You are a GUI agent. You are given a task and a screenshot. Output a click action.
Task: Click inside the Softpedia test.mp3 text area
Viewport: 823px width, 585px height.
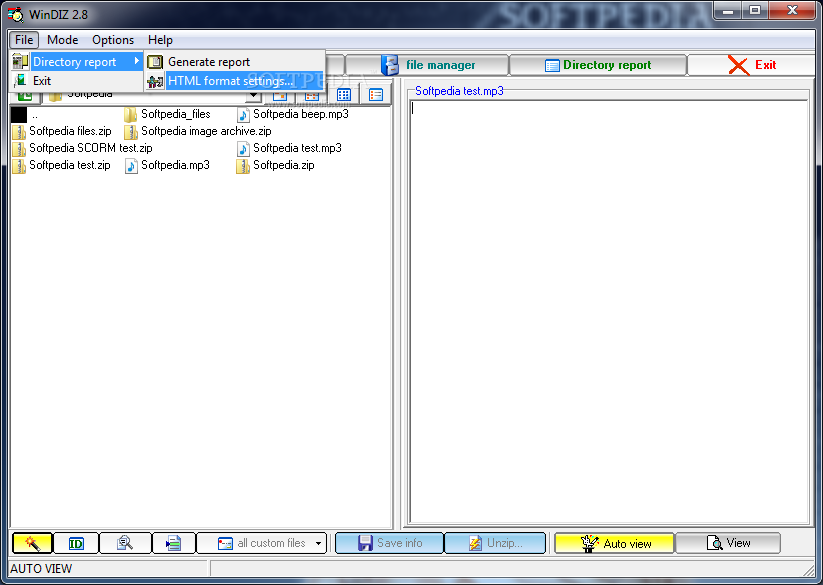point(608,311)
